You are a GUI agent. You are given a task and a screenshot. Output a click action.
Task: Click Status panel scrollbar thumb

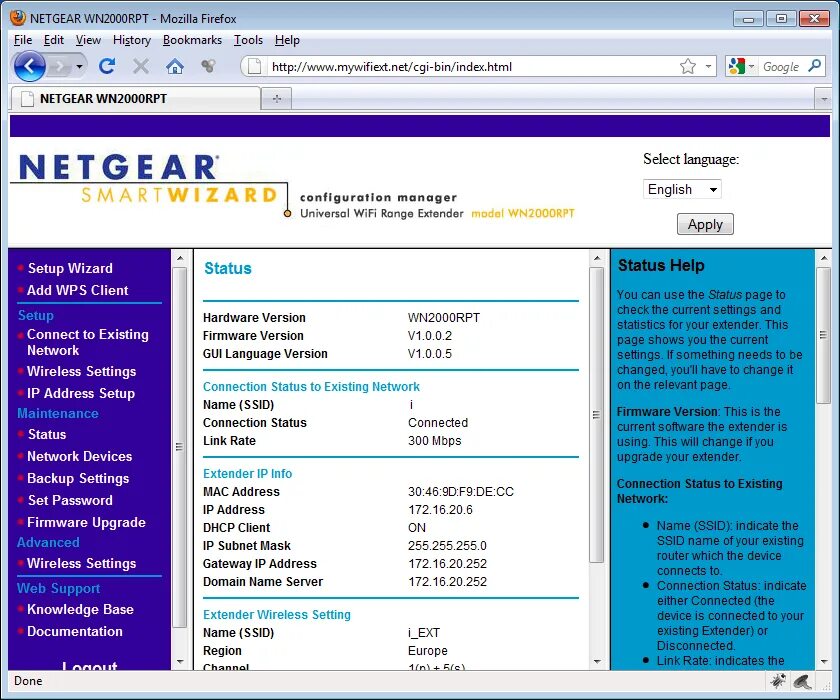(x=596, y=415)
